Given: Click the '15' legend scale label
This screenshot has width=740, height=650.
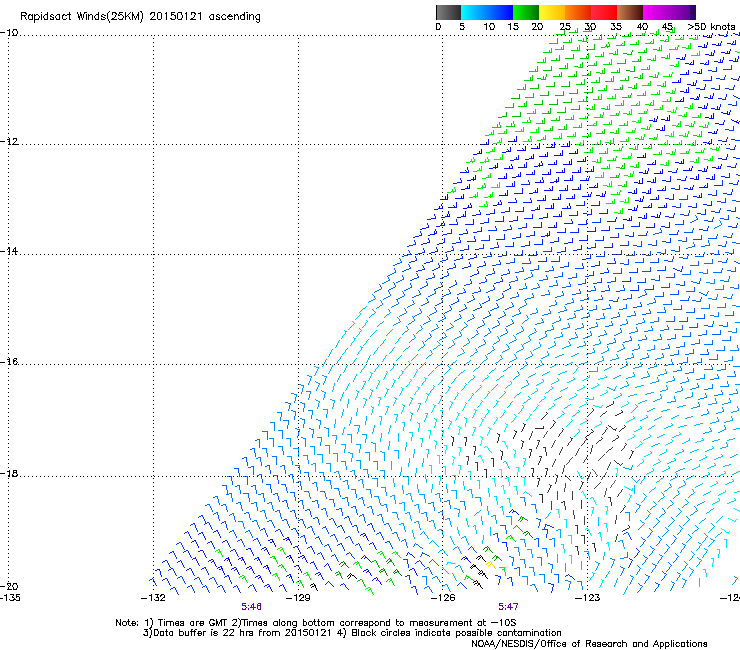Looking at the screenshot, I should (513, 26).
